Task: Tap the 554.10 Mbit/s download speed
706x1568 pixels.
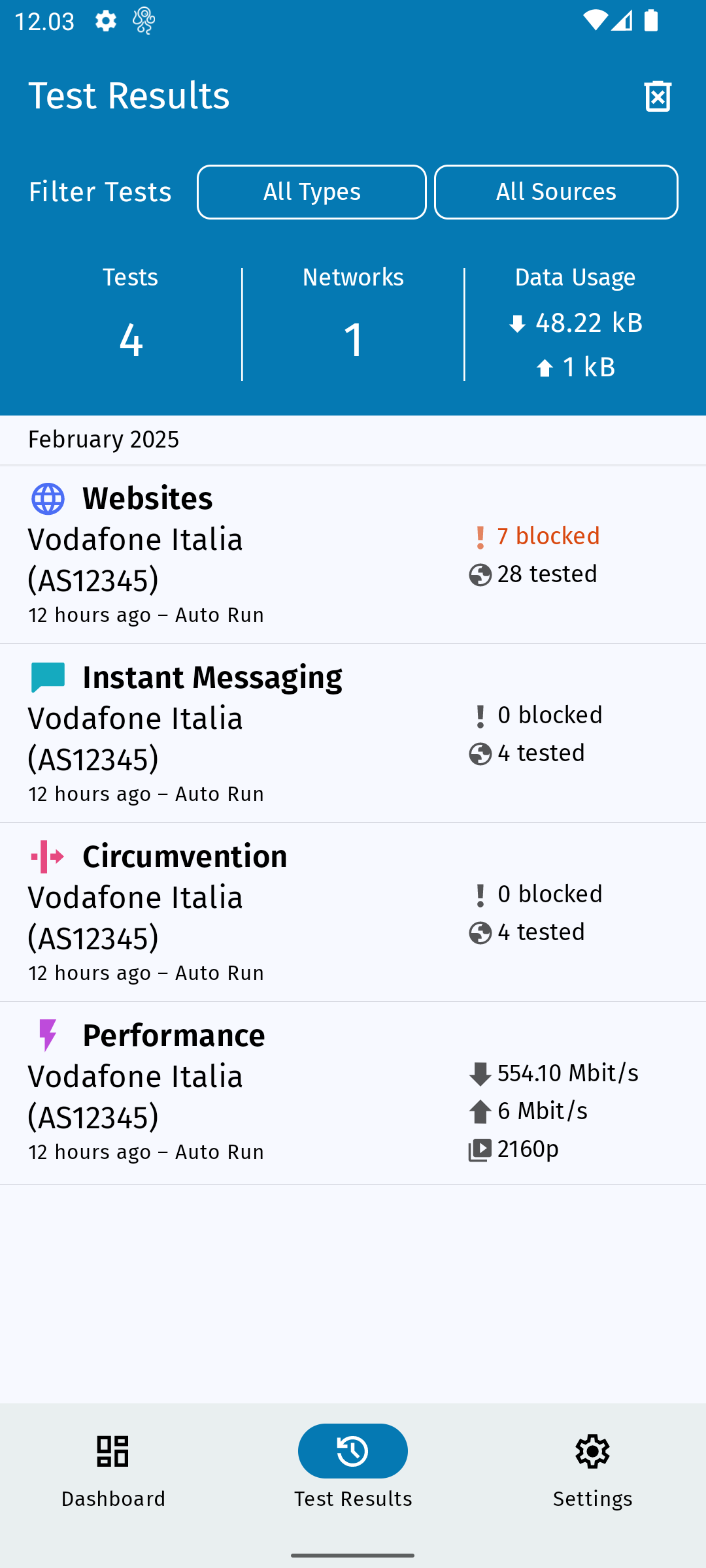Action: click(567, 1073)
